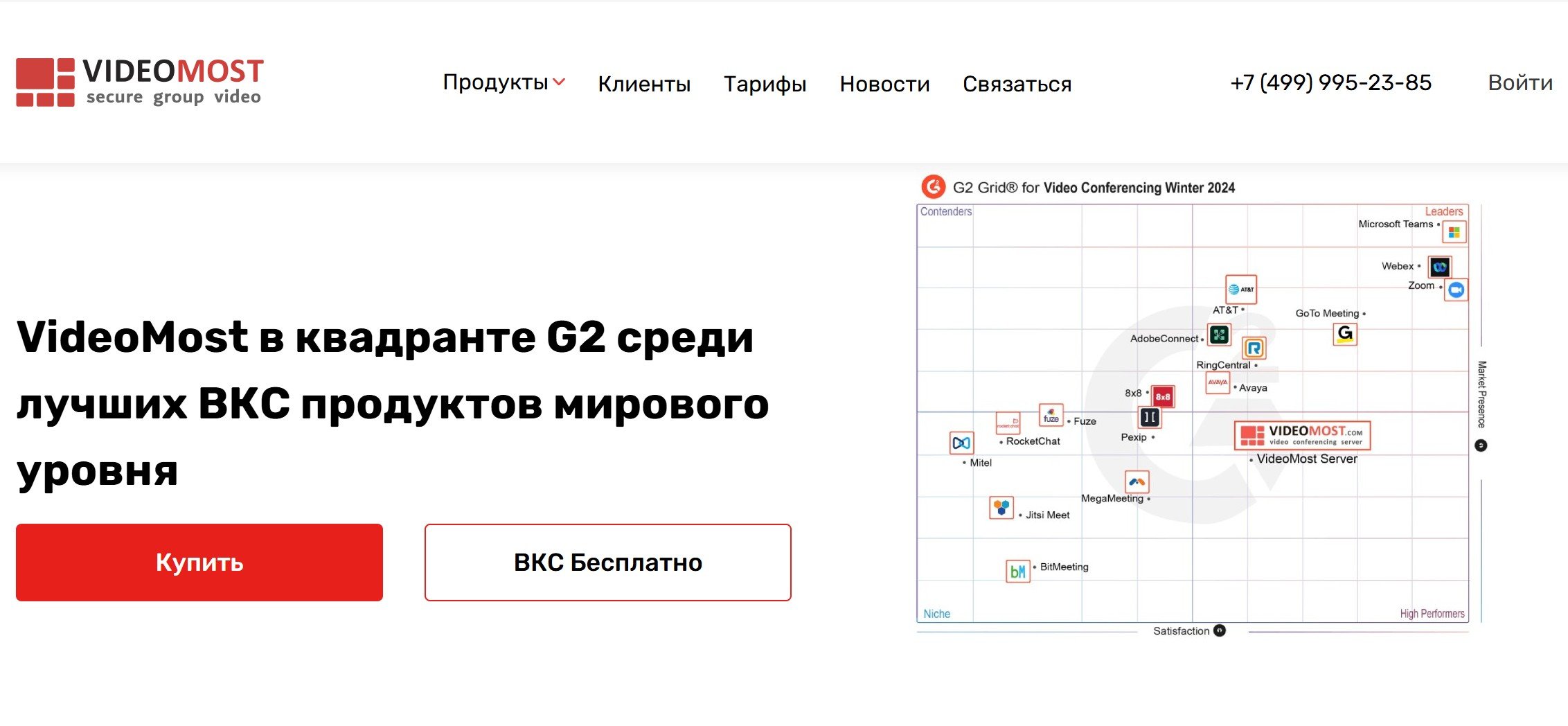This screenshot has width=1568, height=726.
Task: Click the AdobeConnect icon in the grid
Action: coord(1219,335)
